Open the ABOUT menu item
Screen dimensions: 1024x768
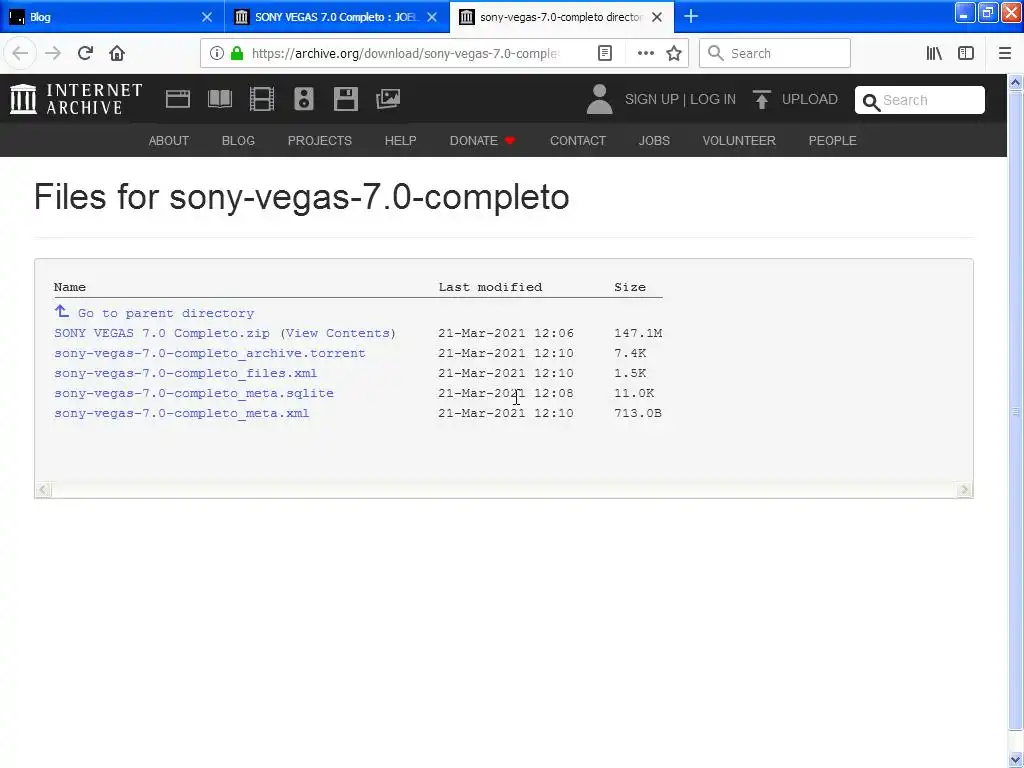click(168, 140)
